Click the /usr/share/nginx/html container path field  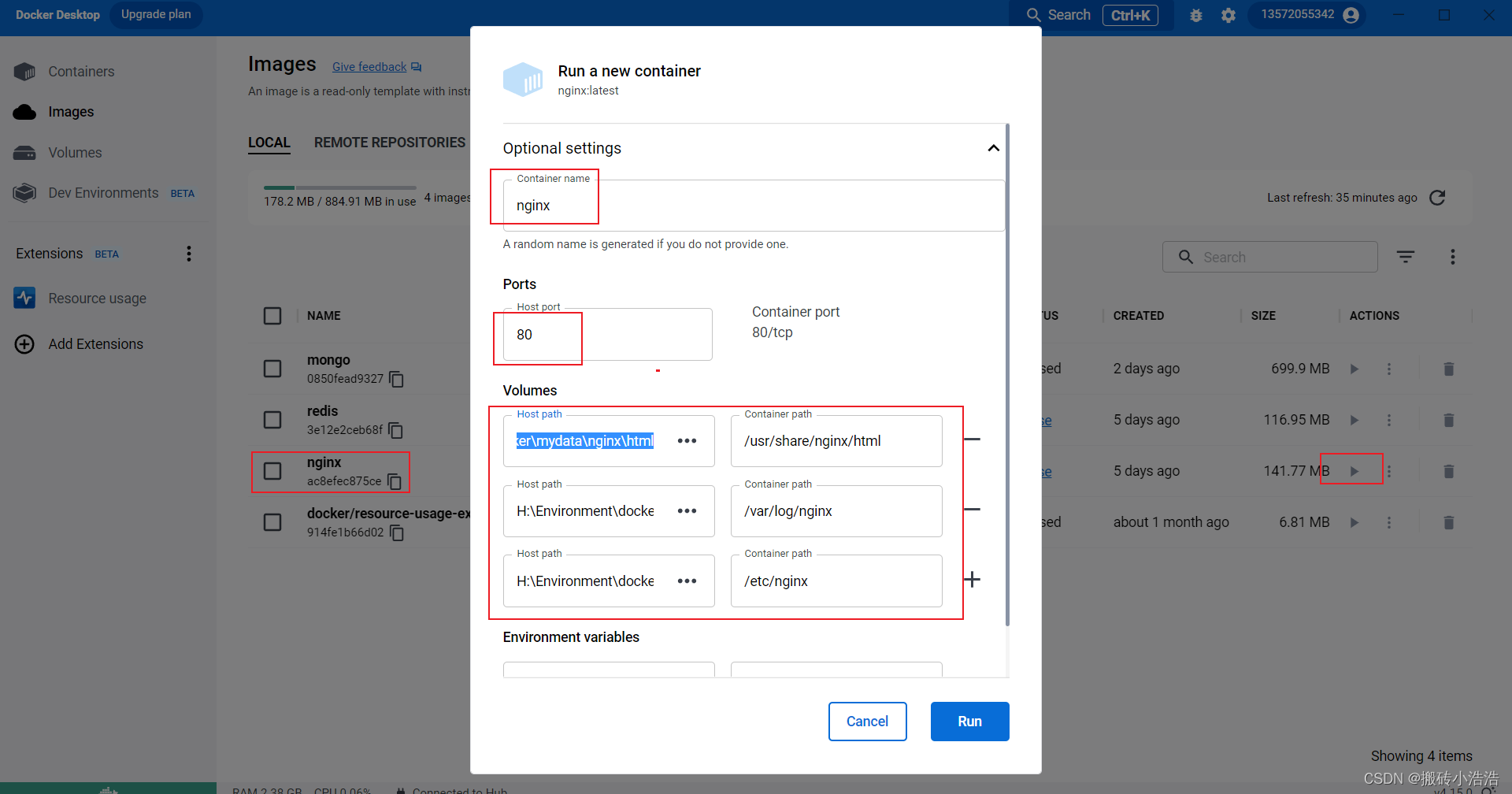coord(836,441)
